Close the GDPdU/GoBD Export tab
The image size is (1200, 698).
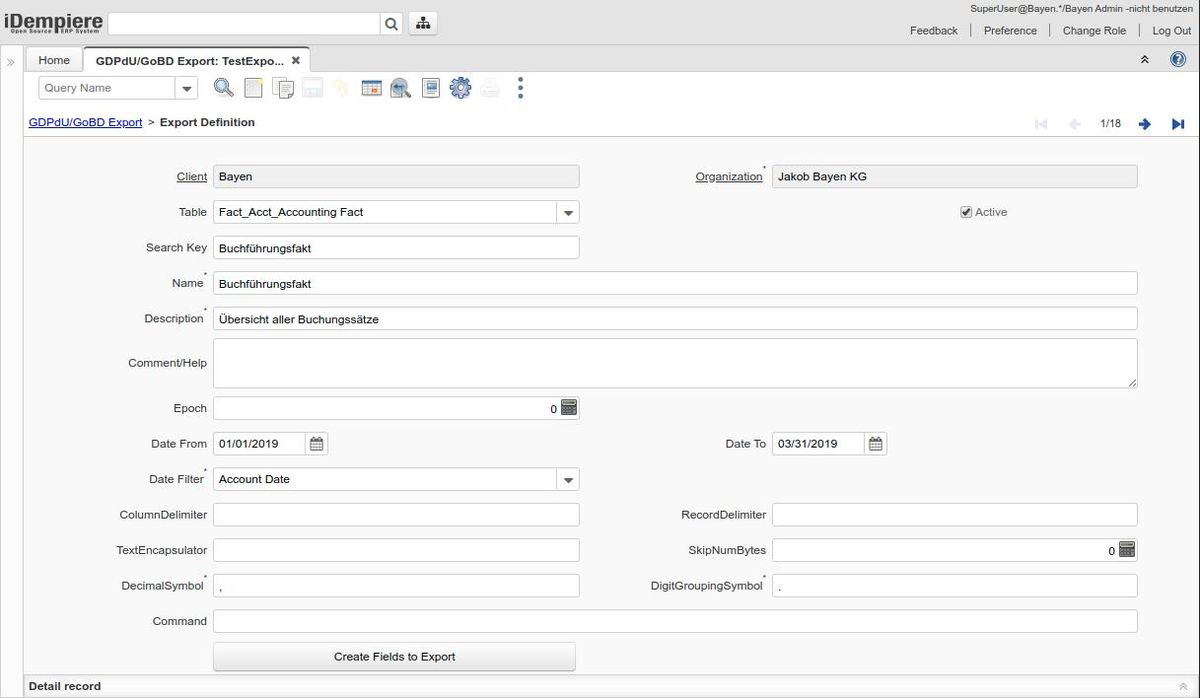click(296, 60)
